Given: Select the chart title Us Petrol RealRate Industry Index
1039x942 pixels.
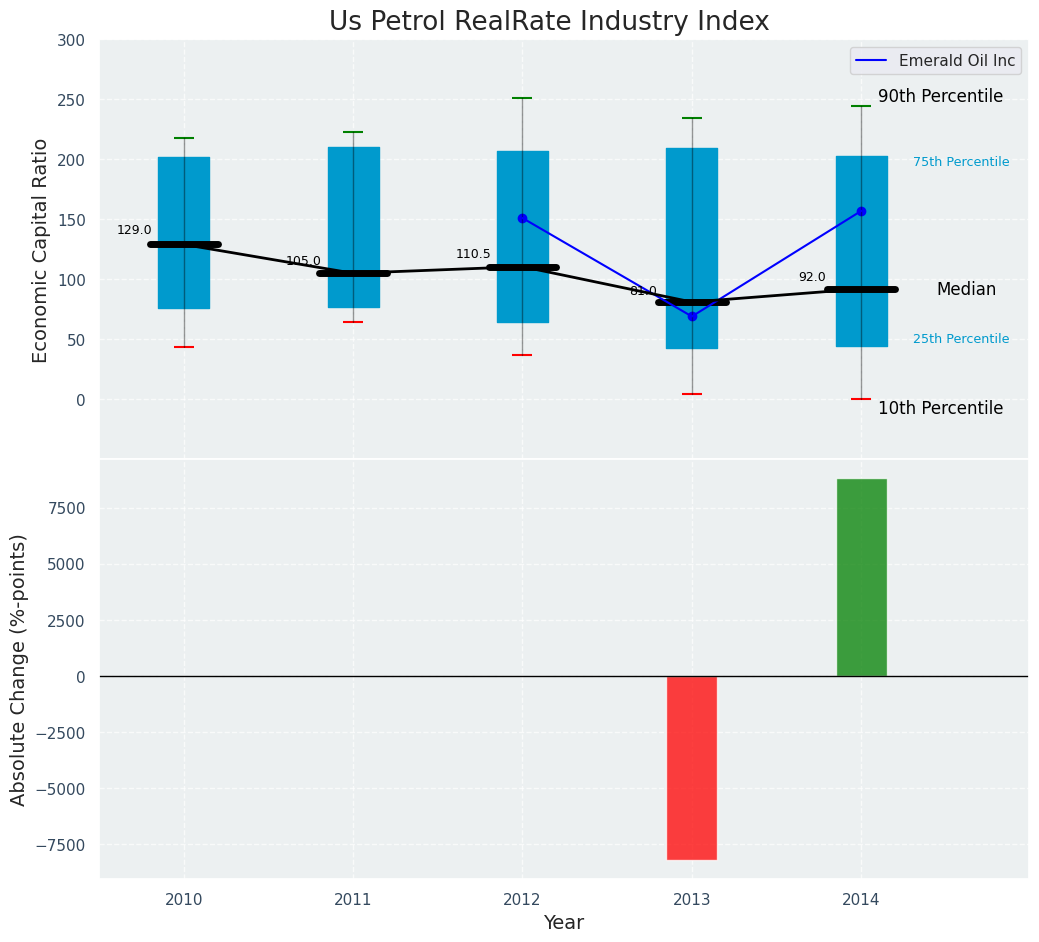Looking at the screenshot, I should [549, 22].
